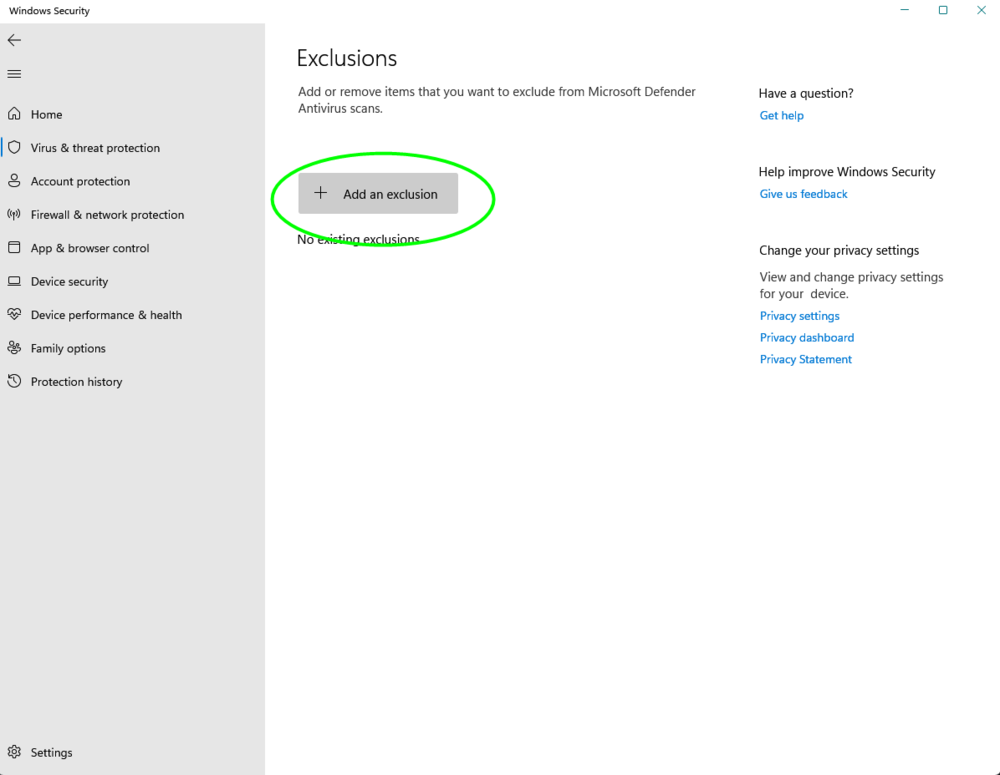Select the Family options menu label
Screen dimensions: 1000x775
pyautogui.click(x=68, y=348)
